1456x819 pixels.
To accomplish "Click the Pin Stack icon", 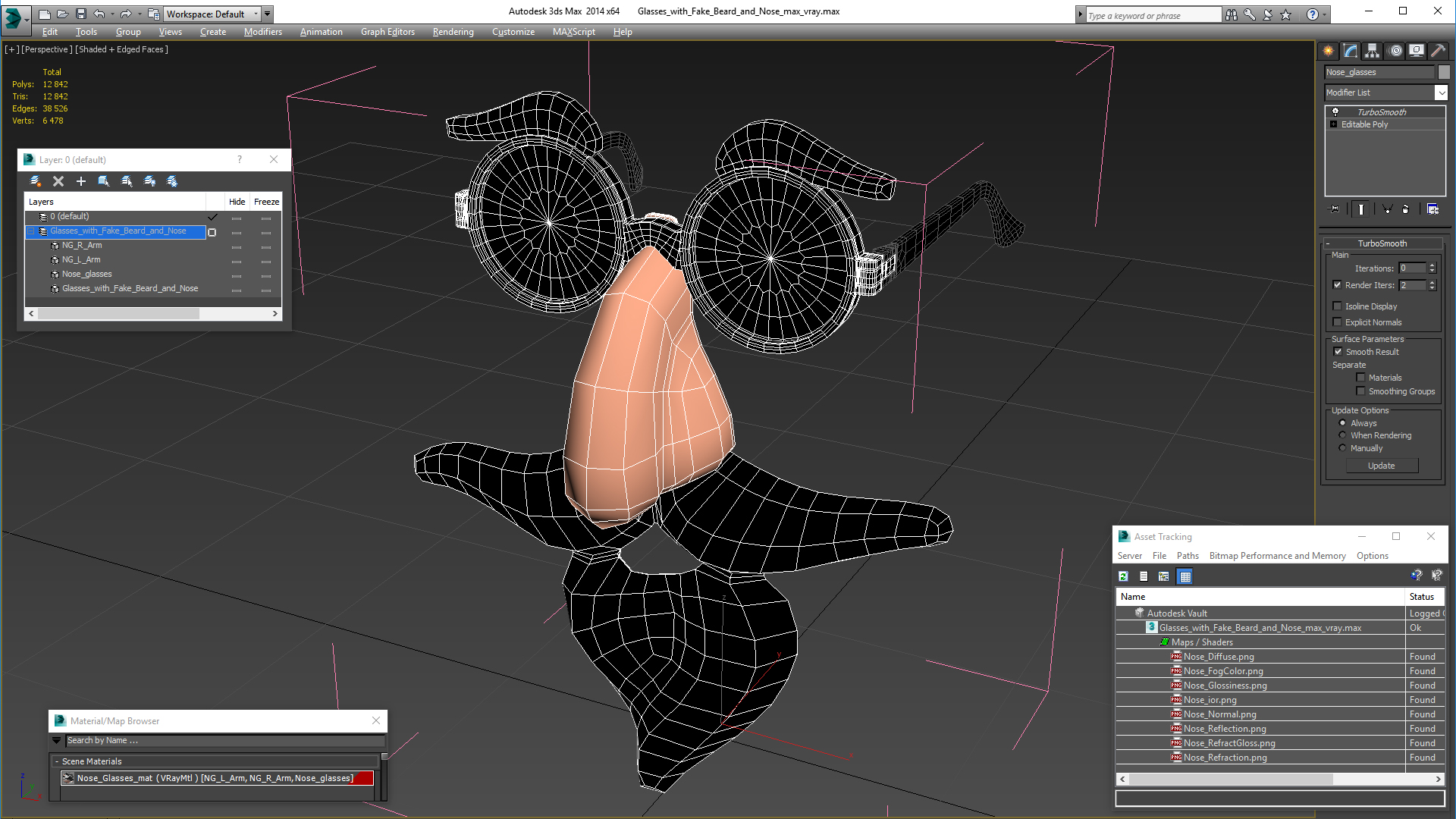I will coord(1335,209).
